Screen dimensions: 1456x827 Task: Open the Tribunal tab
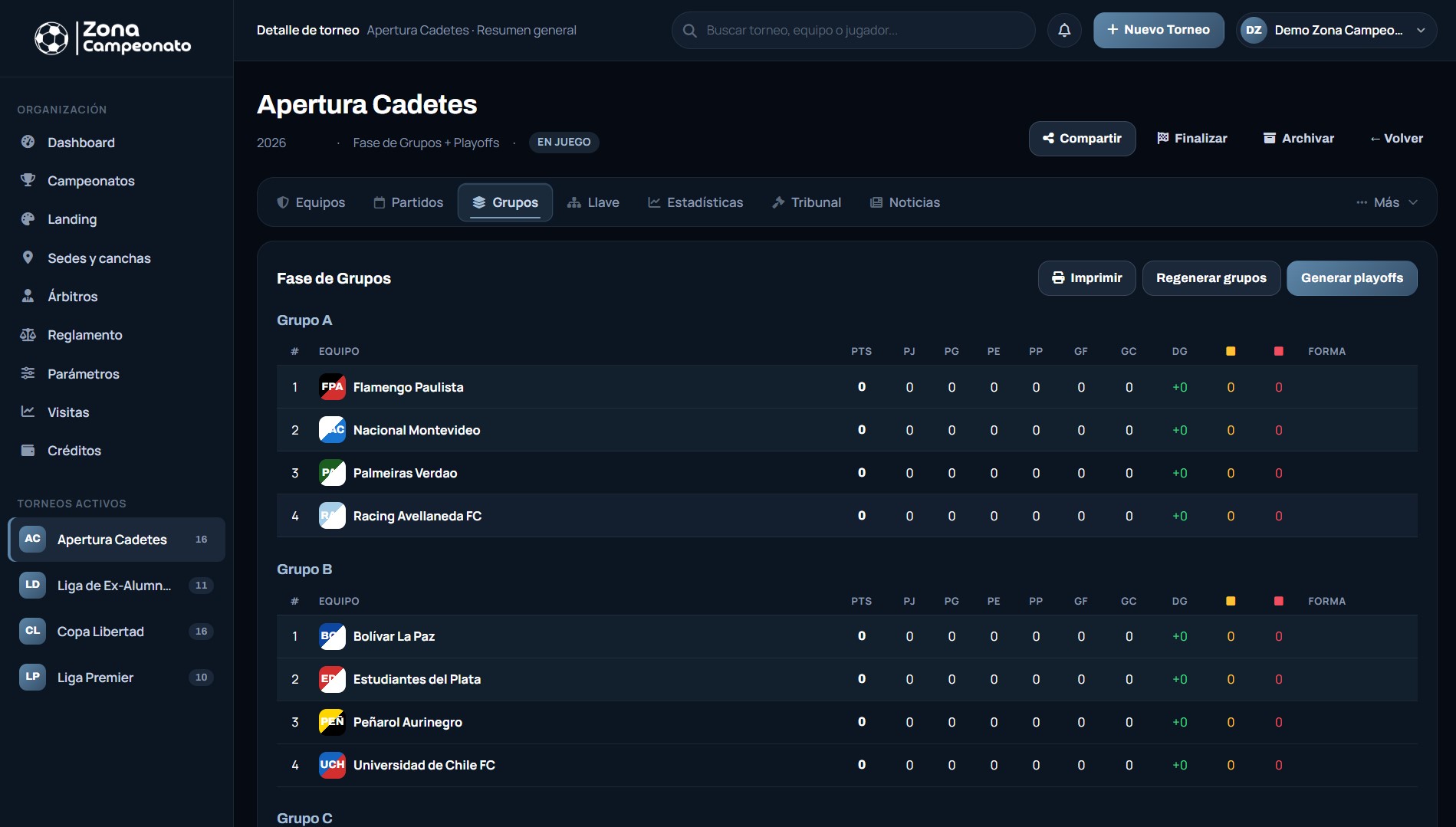click(807, 202)
